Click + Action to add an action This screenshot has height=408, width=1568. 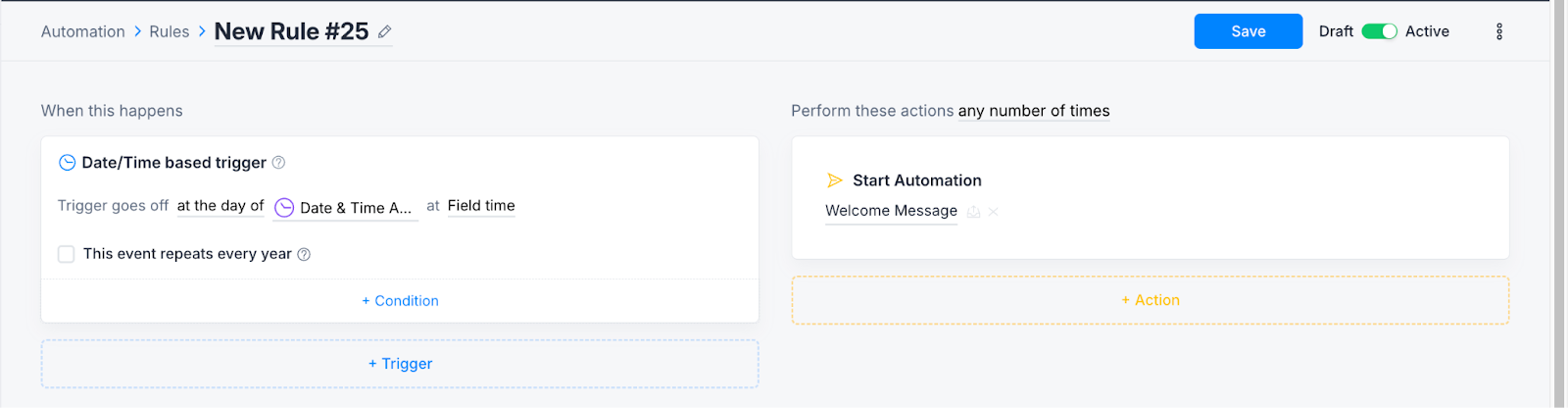(1151, 300)
